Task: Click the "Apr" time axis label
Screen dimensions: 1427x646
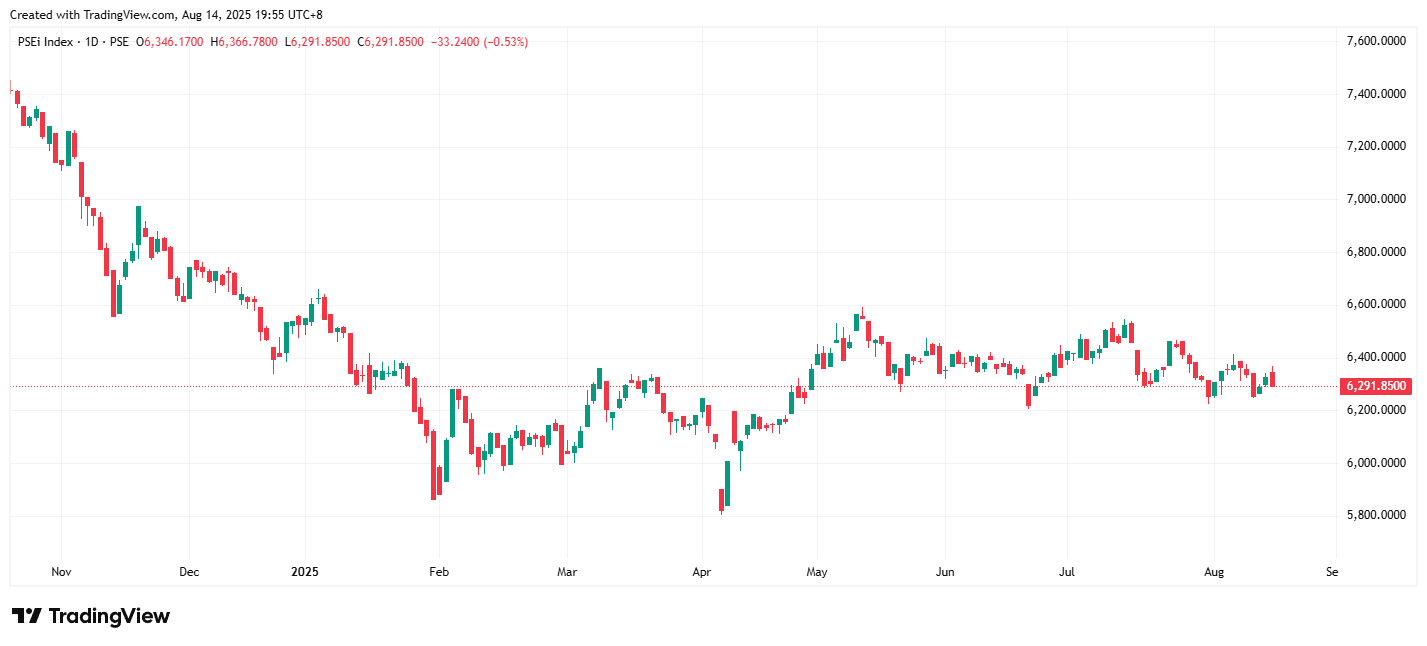Action: tap(701, 573)
